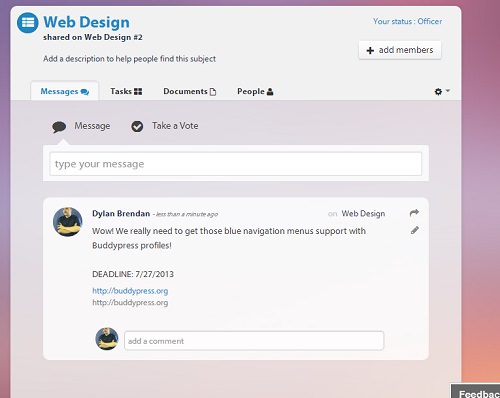Click the plus icon in add members

370,50
